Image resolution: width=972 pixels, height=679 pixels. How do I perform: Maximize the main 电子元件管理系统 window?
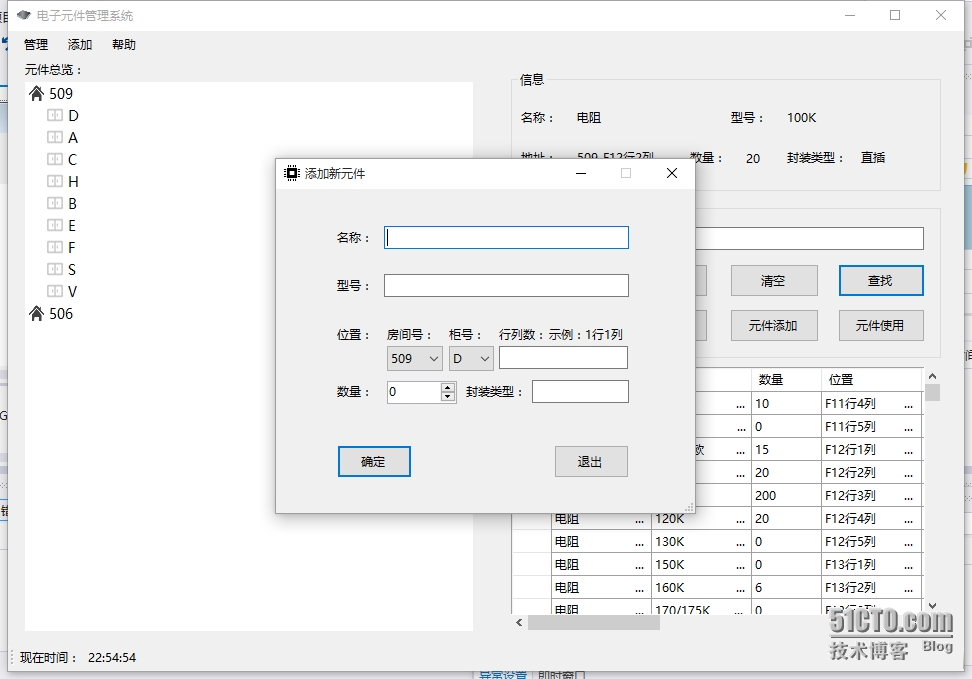coord(895,15)
